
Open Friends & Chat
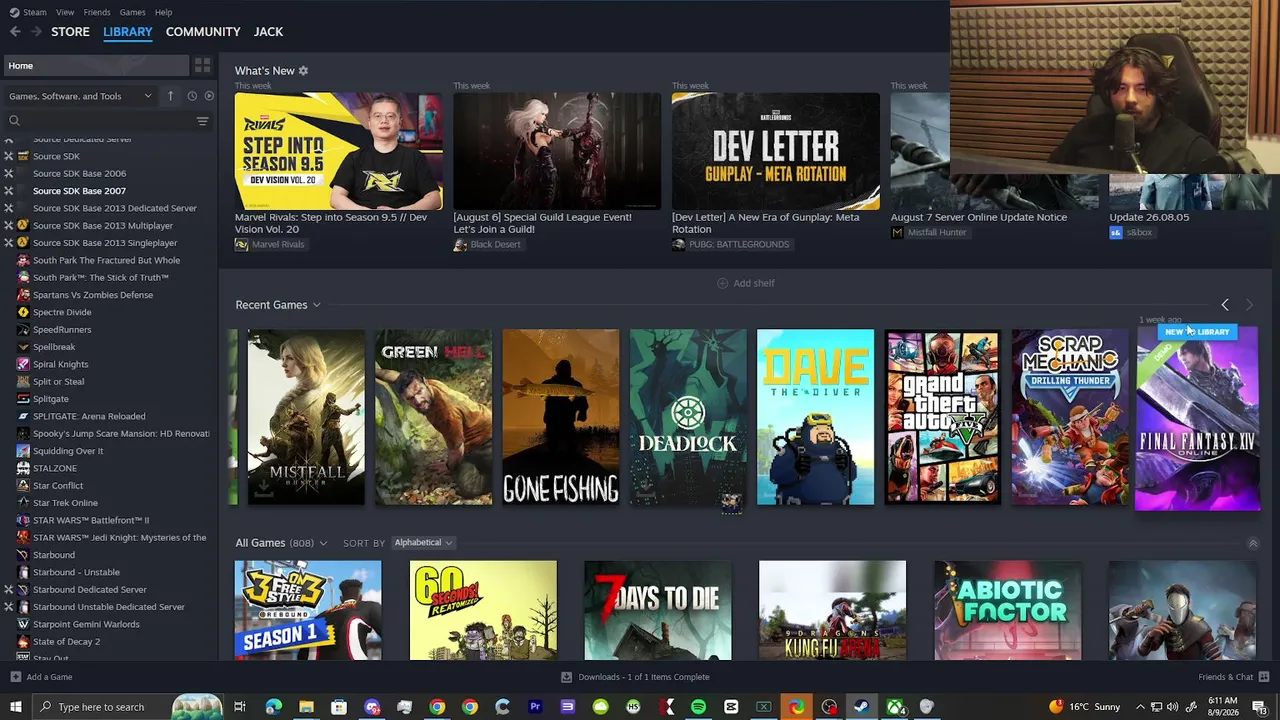pyautogui.click(x=1233, y=677)
